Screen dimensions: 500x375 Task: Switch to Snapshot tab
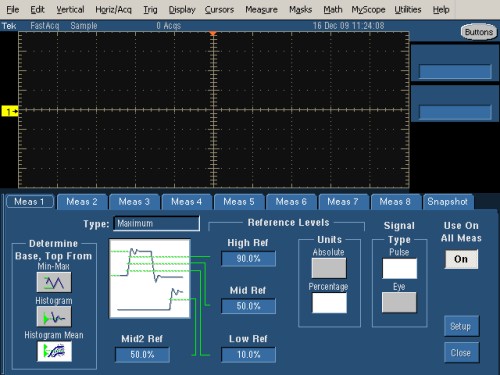(x=448, y=202)
